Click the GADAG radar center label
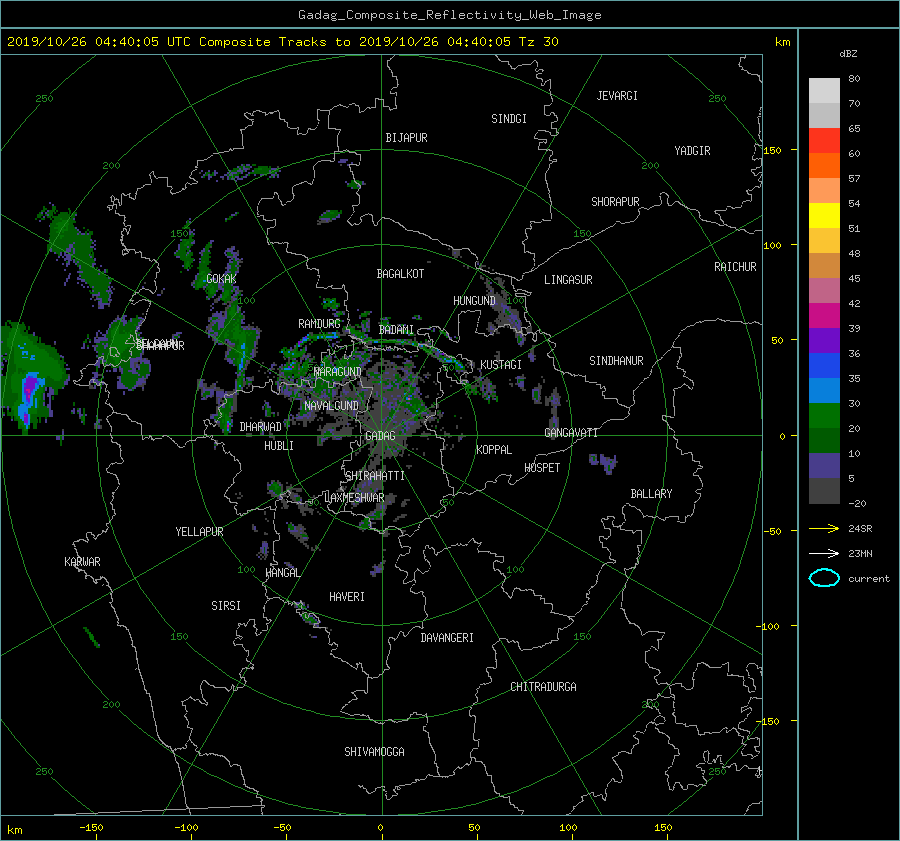This screenshot has width=900, height=841. tap(380, 436)
